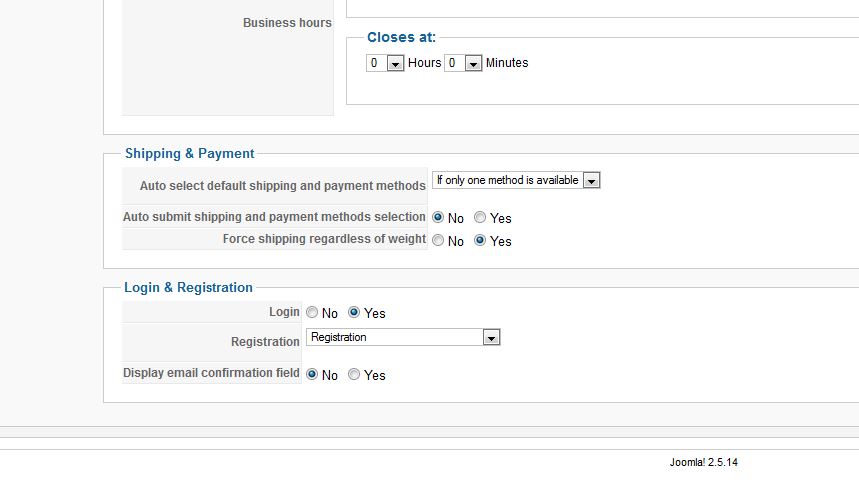Viewport: 859px width, 482px height.
Task: Click the Force shipping regardless of weight label
Action: click(x=324, y=239)
